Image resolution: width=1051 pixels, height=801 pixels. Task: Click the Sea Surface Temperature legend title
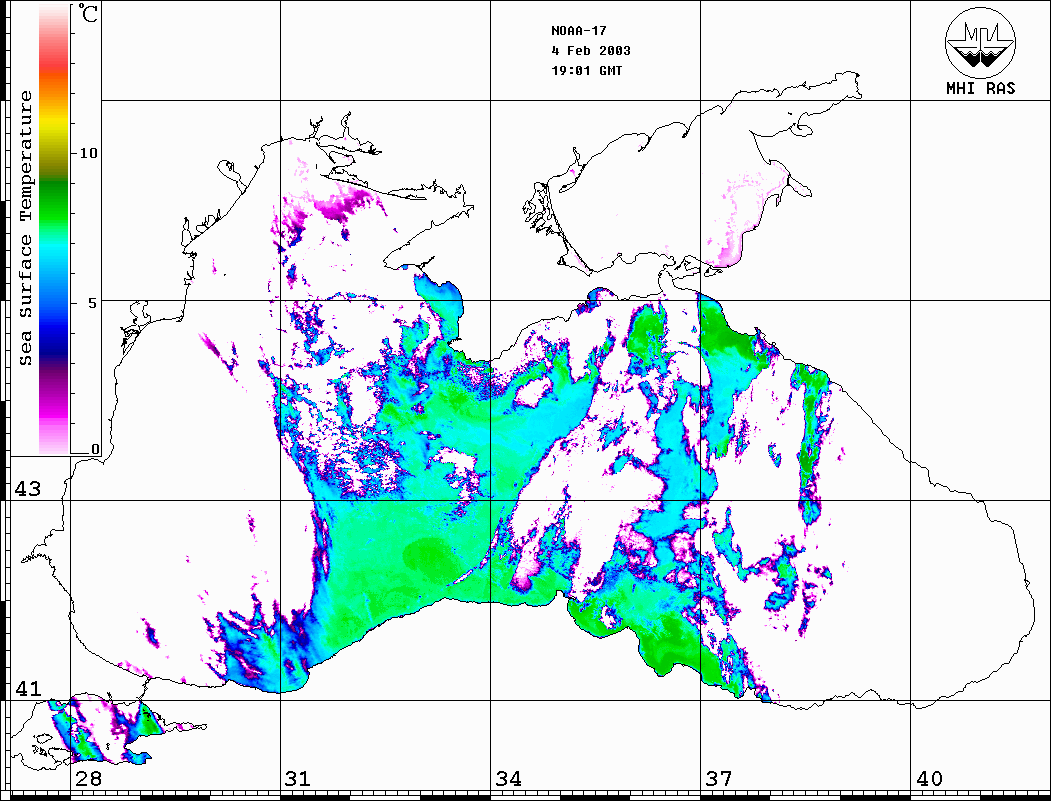coord(25,228)
